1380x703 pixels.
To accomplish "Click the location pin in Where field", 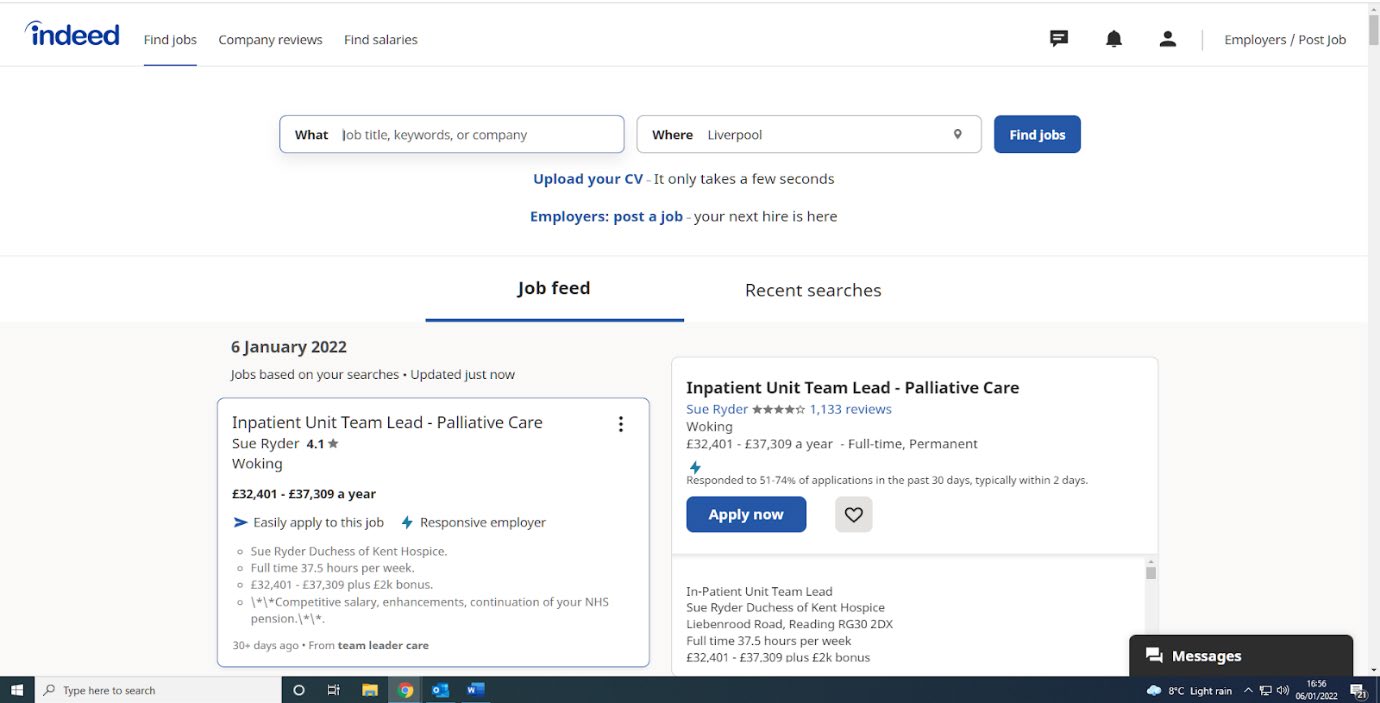I will [957, 135].
